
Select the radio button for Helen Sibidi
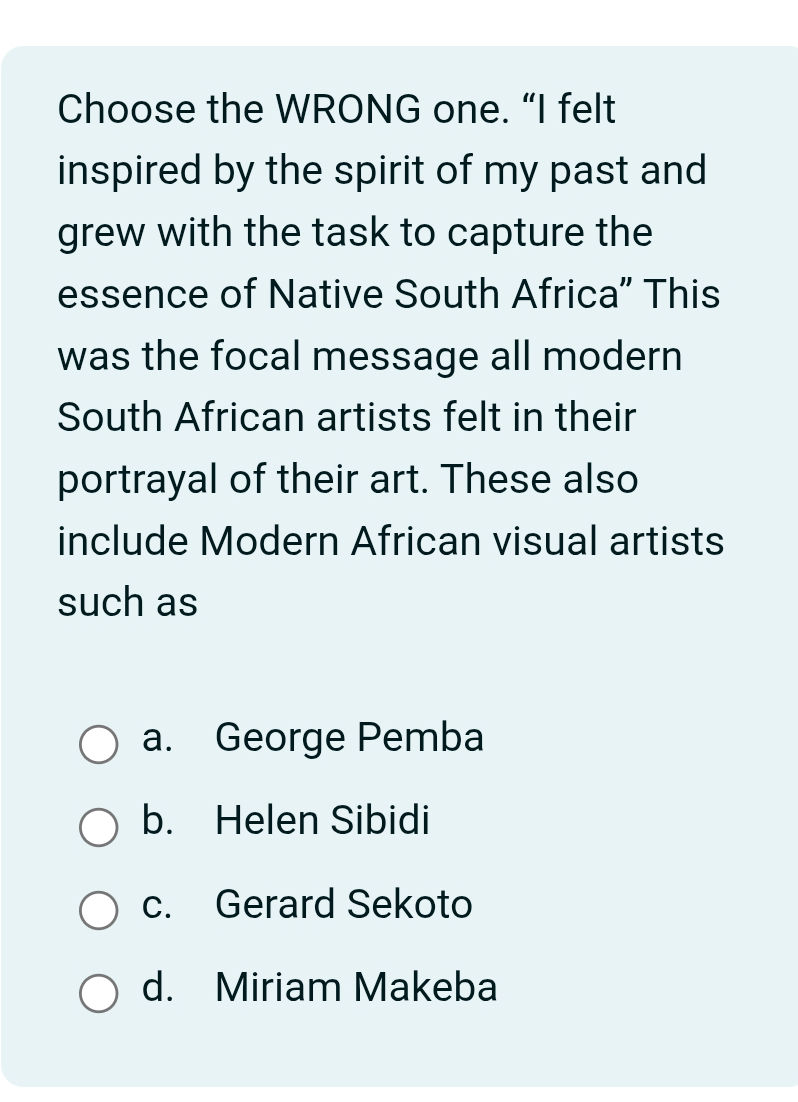(98, 827)
